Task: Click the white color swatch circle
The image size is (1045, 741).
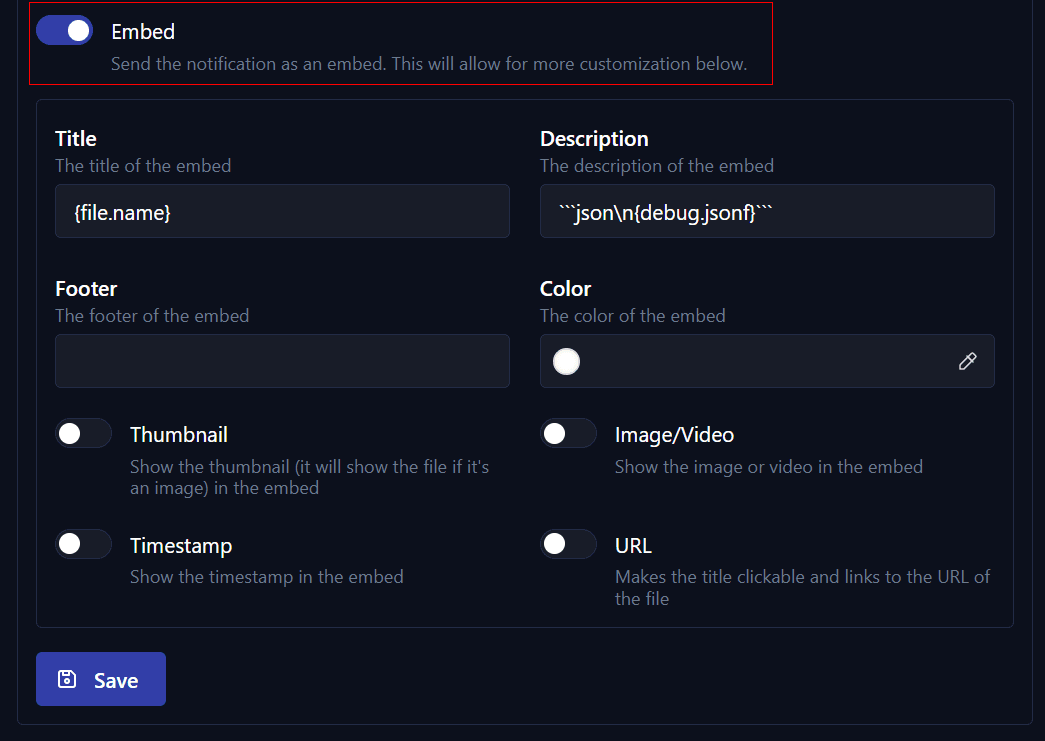Action: [567, 362]
